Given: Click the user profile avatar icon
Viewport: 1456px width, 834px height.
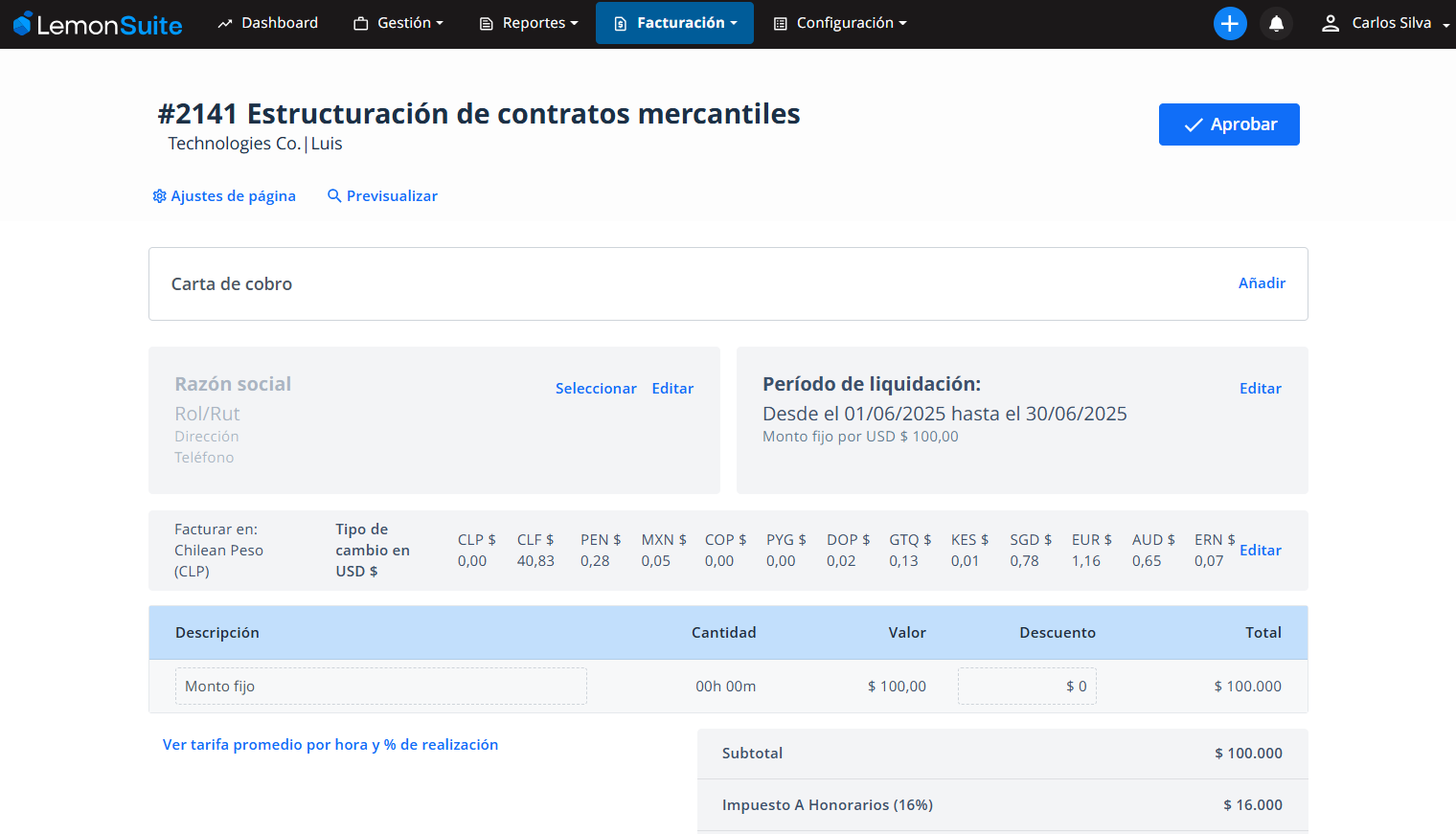Looking at the screenshot, I should point(1330,24).
